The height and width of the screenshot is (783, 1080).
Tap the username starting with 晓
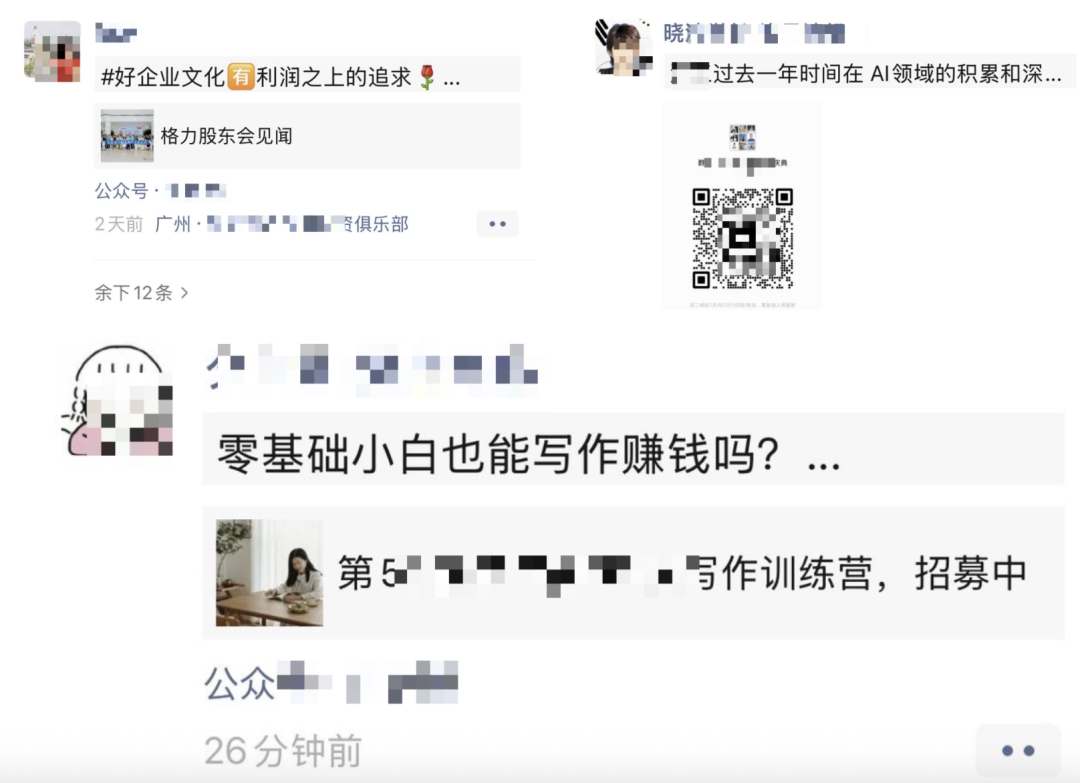(x=754, y=33)
